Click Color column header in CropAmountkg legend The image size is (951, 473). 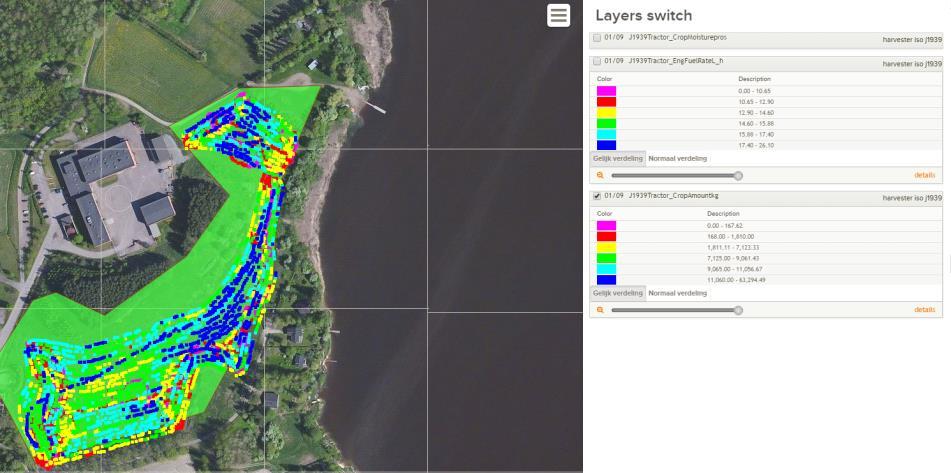605,213
